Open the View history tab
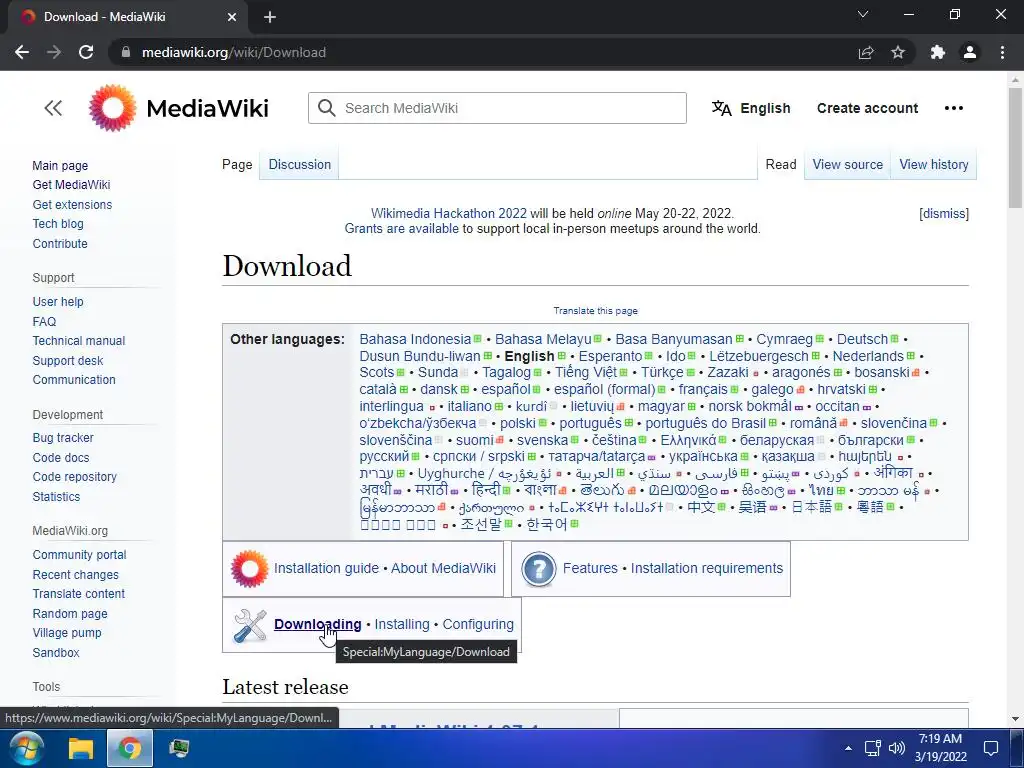This screenshot has height=768, width=1024. pos(934,165)
